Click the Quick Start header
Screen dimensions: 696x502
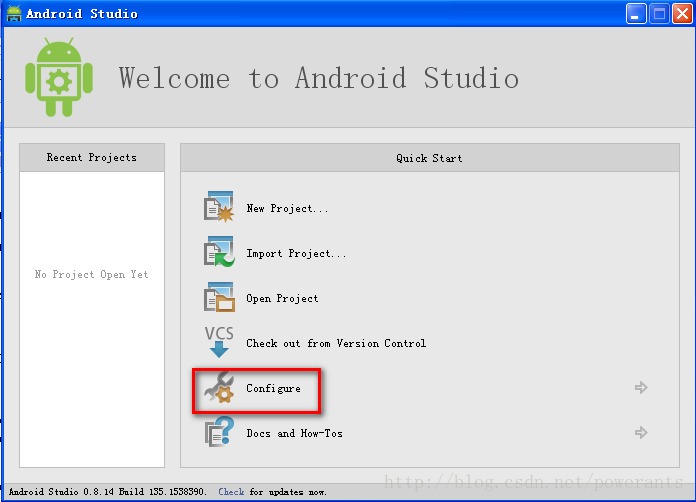[x=430, y=158]
